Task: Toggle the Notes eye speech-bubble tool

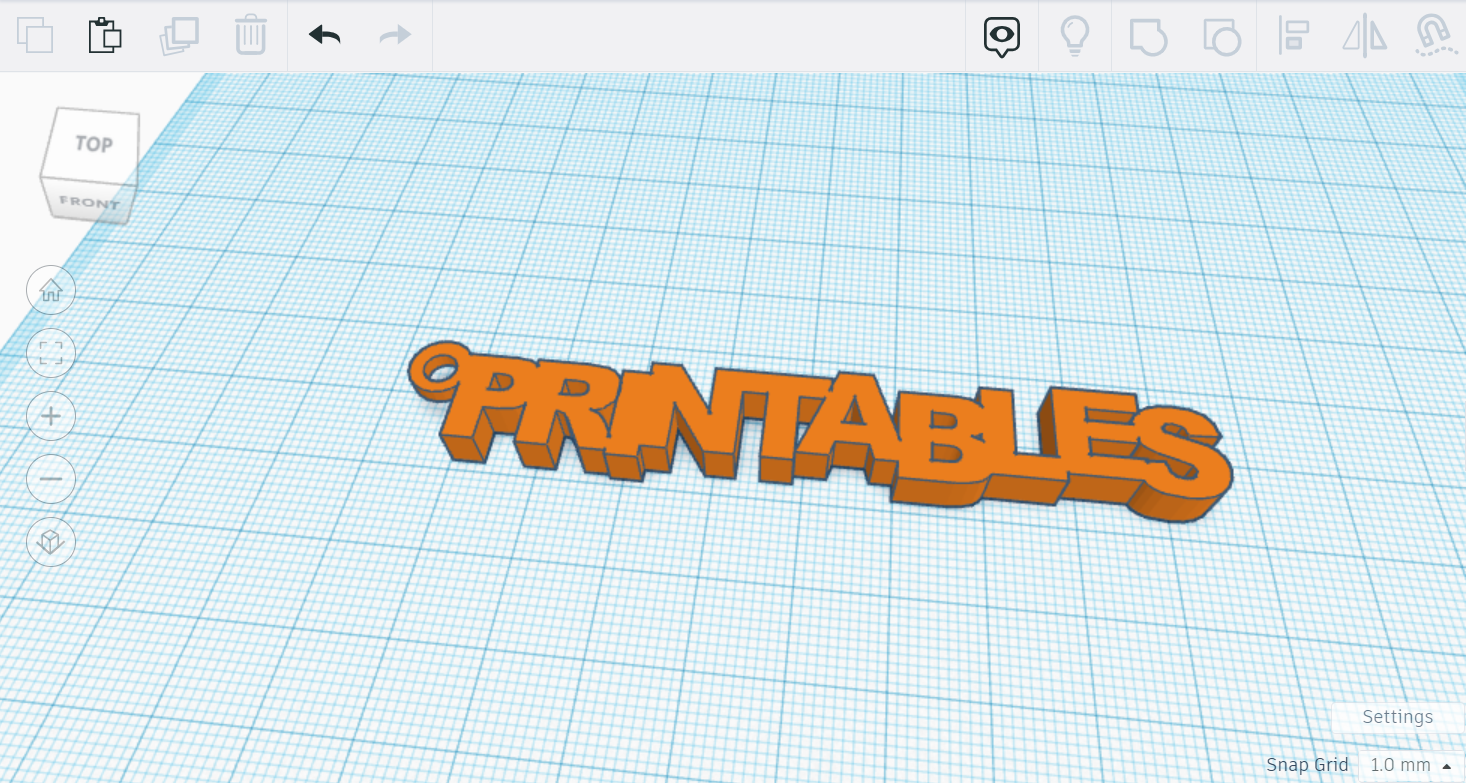Action: coord(1002,37)
